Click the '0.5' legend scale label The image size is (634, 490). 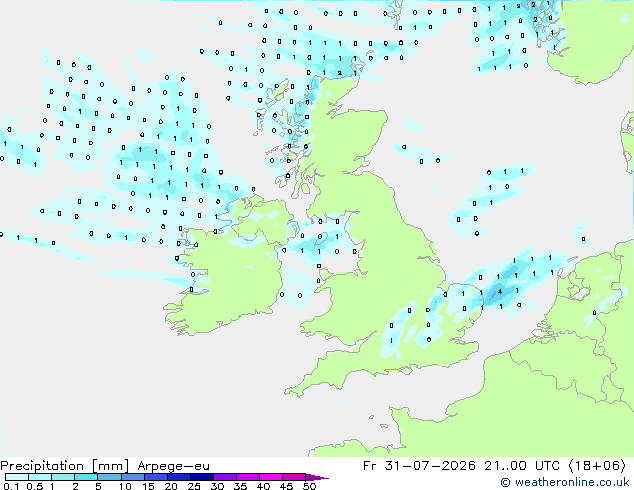(x=35, y=486)
